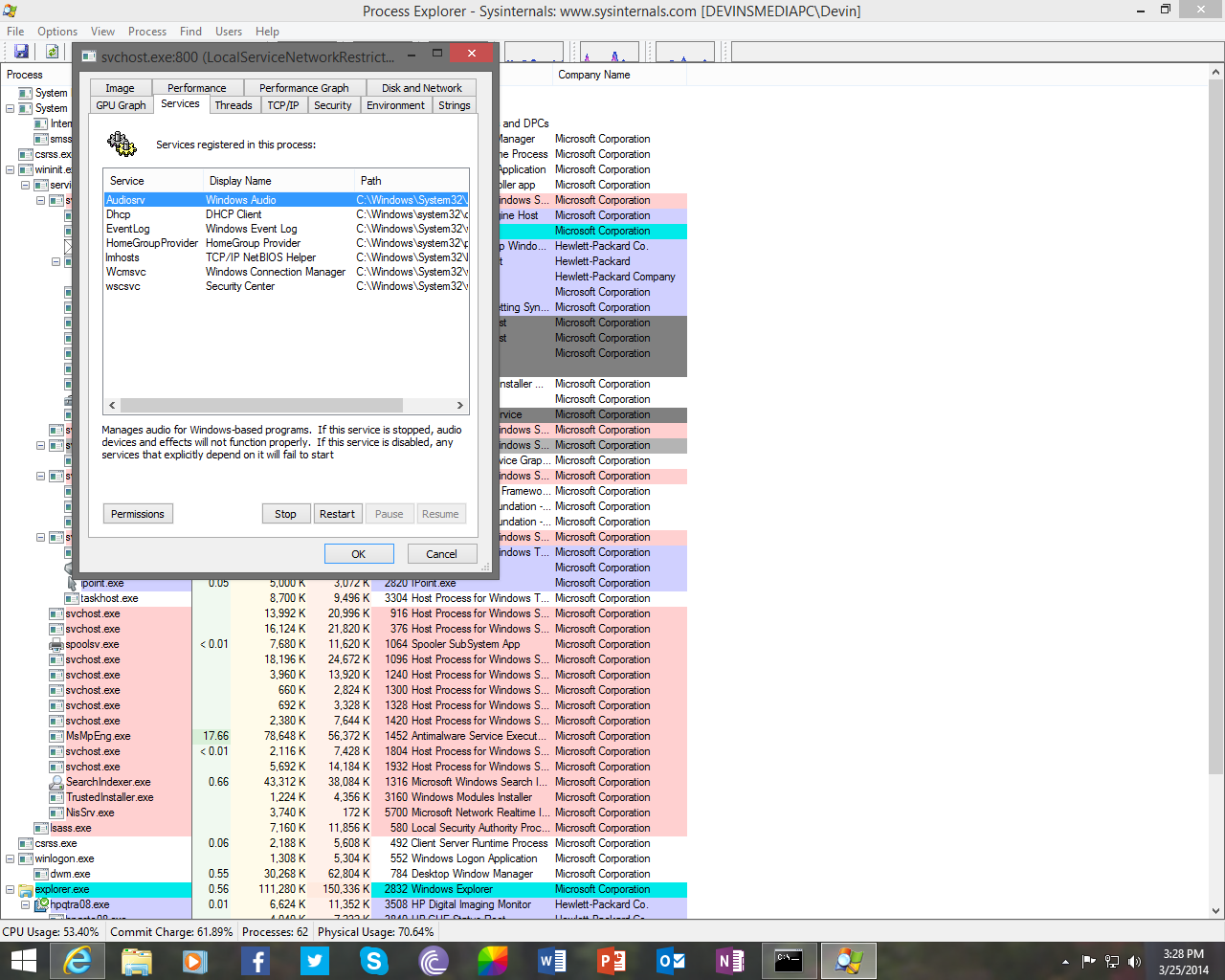Click the services list horizontal scrollbar
1225x980 pixels.
287,405
